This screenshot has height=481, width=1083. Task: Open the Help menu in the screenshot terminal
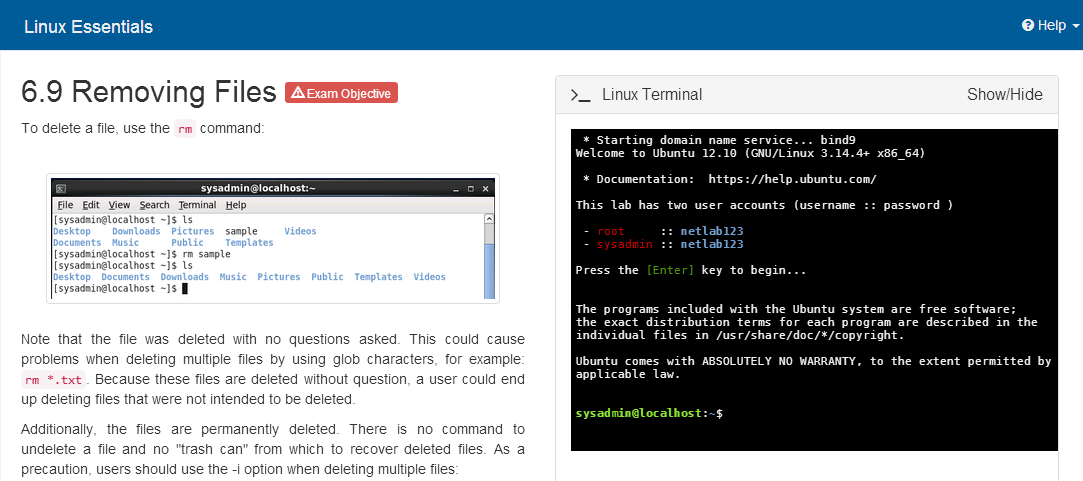236,205
